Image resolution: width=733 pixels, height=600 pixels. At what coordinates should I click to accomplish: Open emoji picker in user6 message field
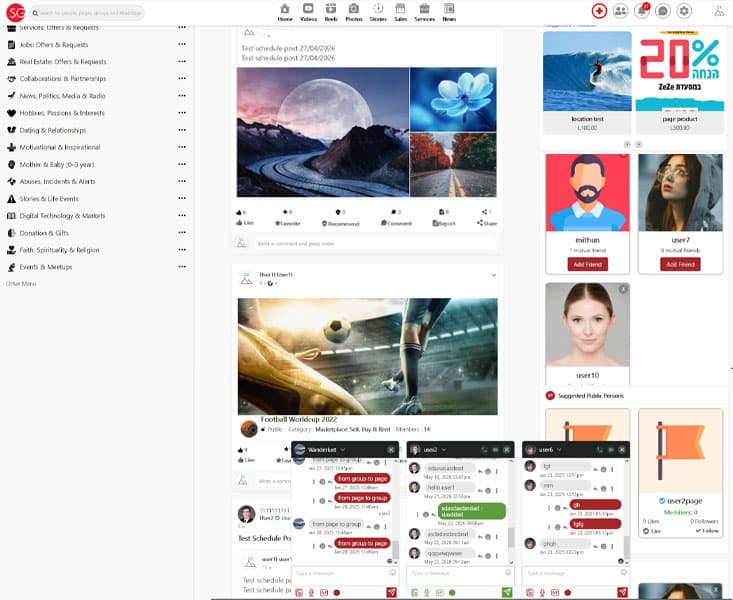[x=624, y=572]
